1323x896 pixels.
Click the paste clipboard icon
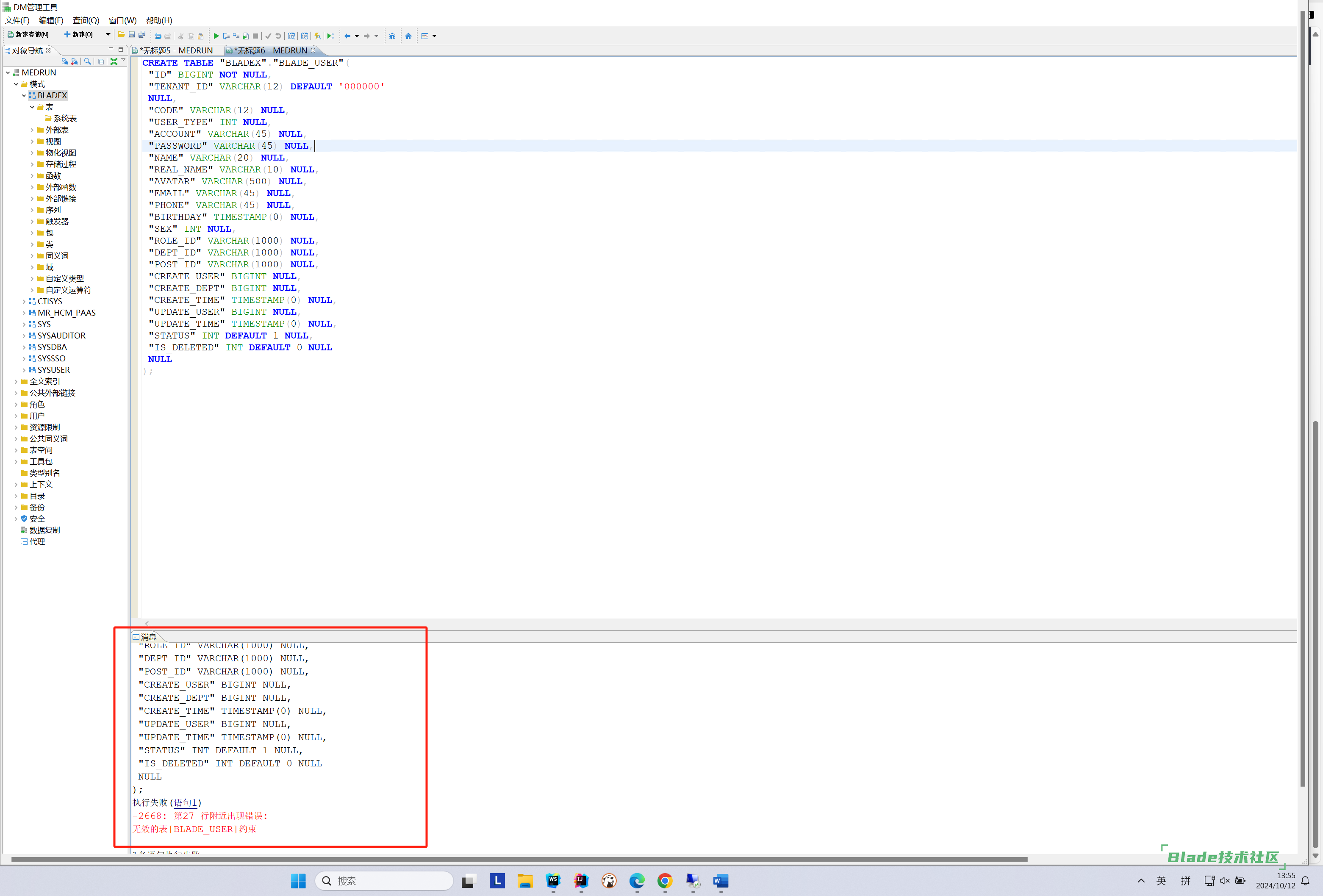pos(200,36)
